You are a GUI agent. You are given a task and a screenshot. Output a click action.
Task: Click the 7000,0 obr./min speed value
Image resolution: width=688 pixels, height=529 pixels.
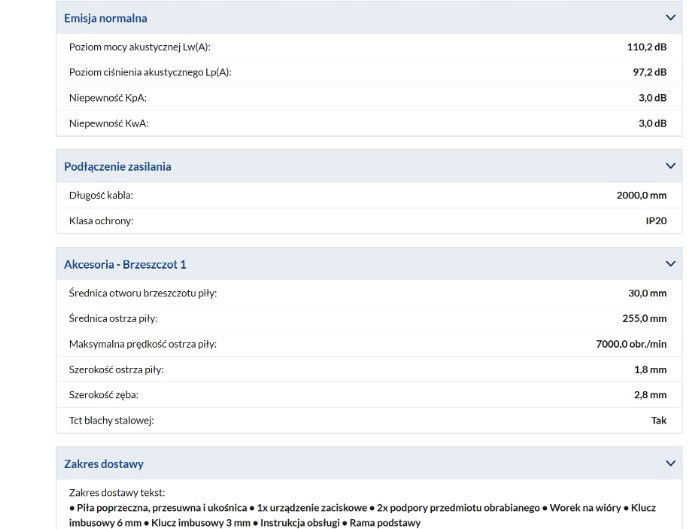pyautogui.click(x=631, y=344)
